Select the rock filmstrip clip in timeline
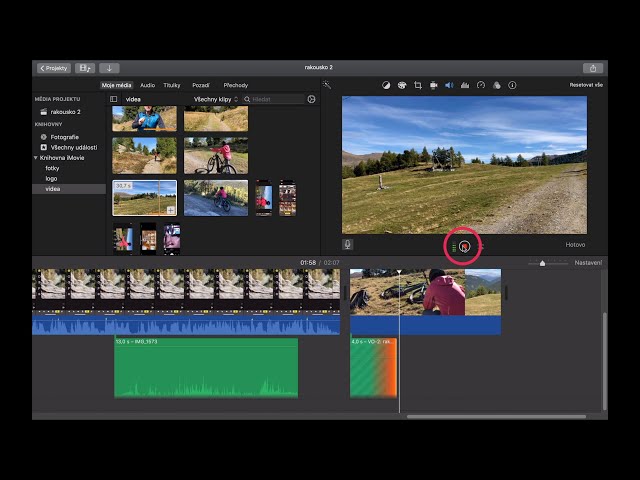The width and height of the screenshot is (640, 480). (186, 302)
